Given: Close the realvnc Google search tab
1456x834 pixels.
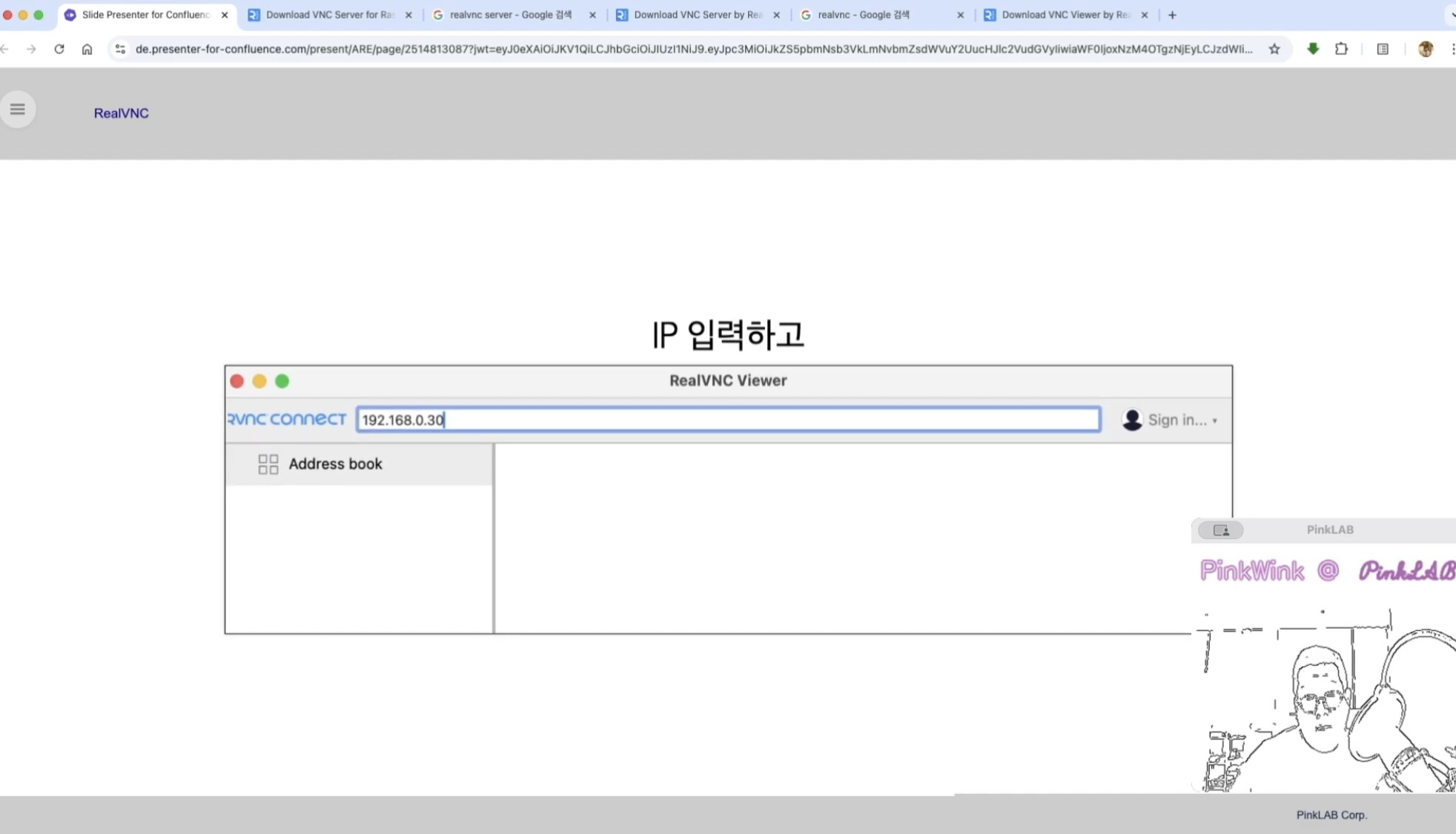Looking at the screenshot, I should [x=960, y=15].
